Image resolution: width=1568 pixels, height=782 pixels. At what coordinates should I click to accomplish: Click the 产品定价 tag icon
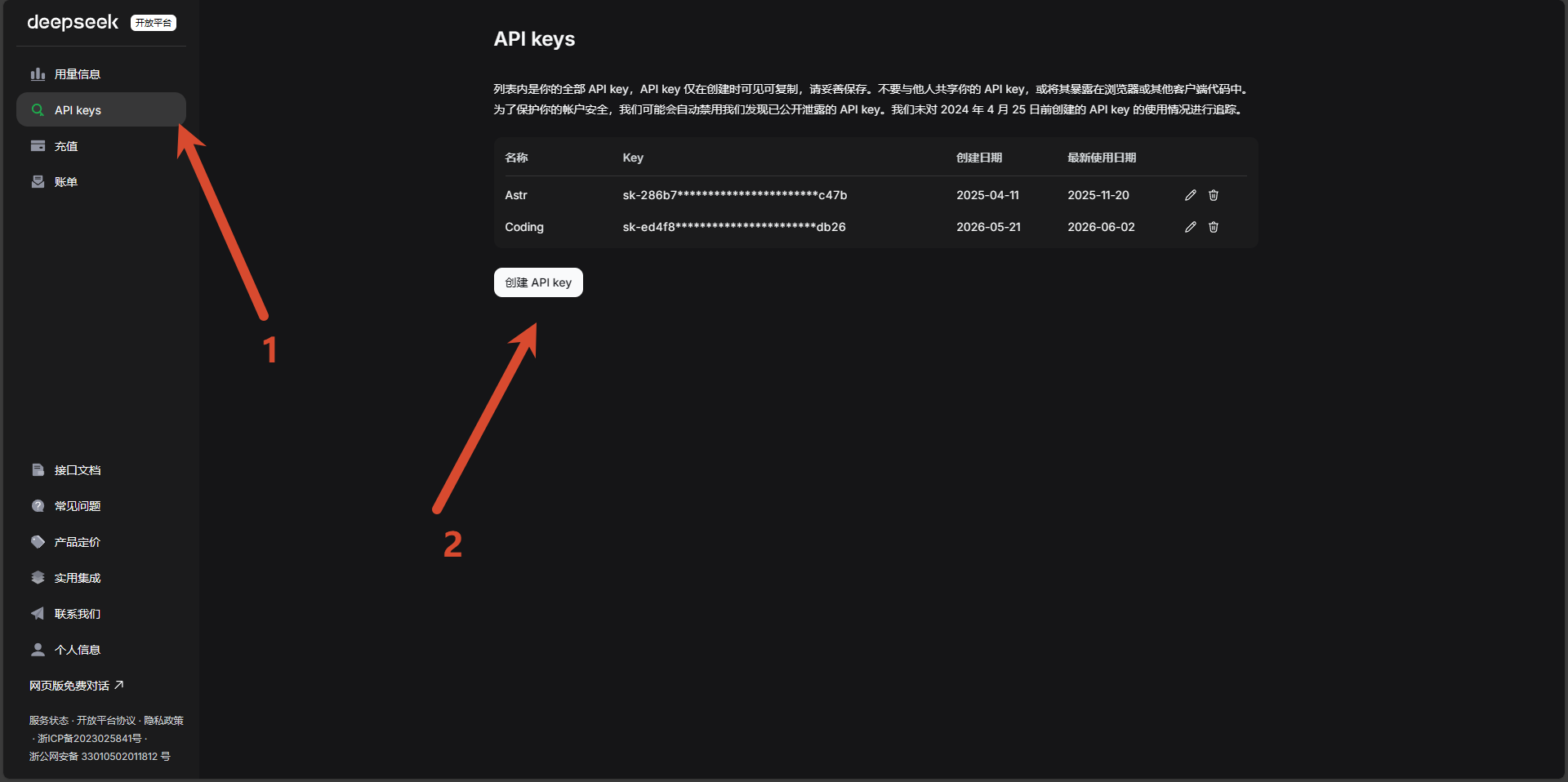tap(38, 542)
